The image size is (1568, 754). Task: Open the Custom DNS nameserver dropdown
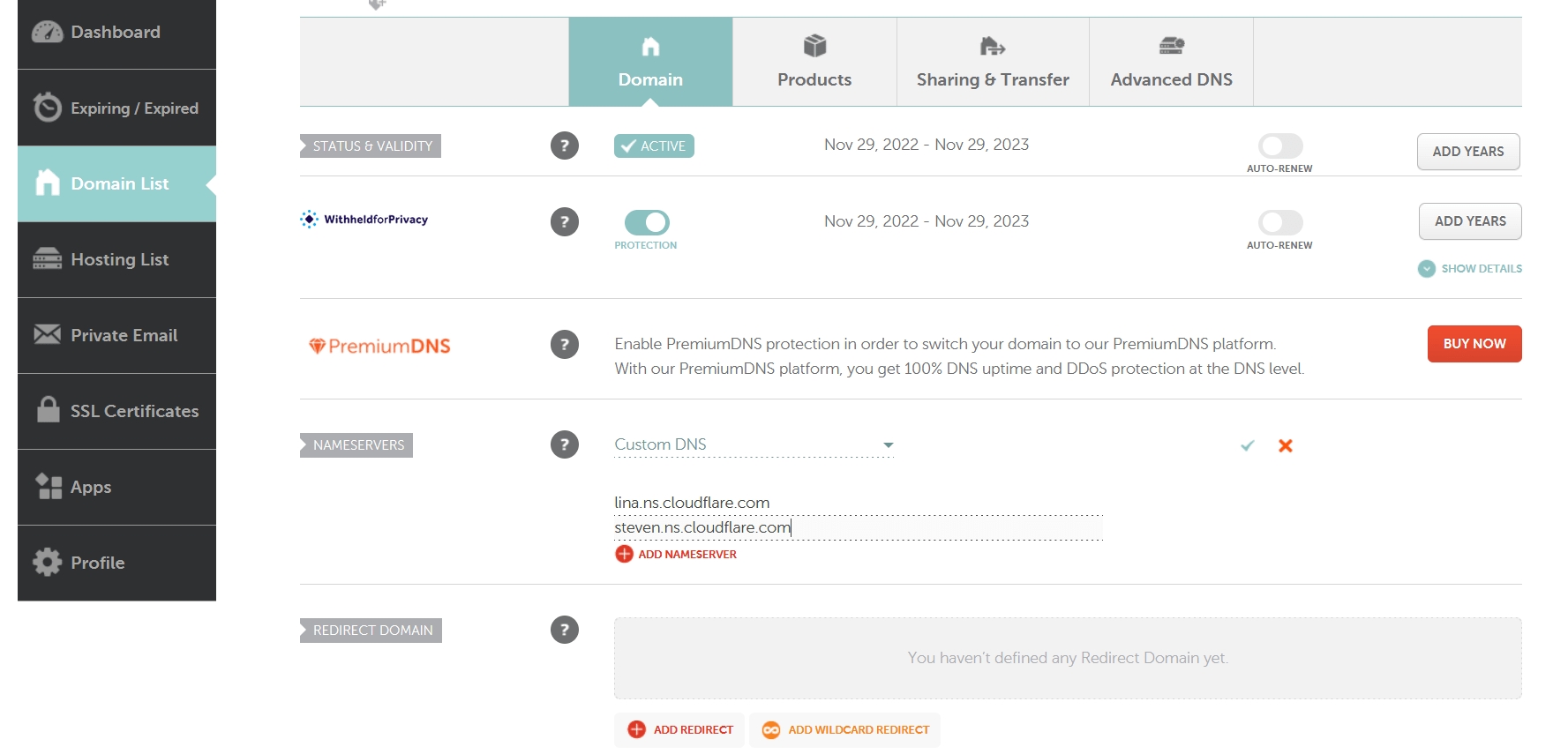click(x=754, y=444)
